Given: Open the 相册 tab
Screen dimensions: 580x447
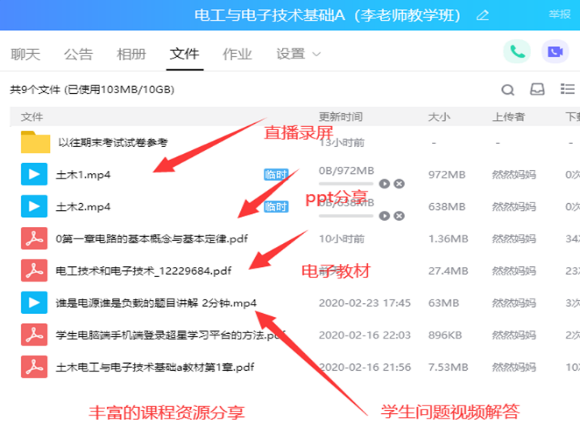Looking at the screenshot, I should (x=131, y=54).
